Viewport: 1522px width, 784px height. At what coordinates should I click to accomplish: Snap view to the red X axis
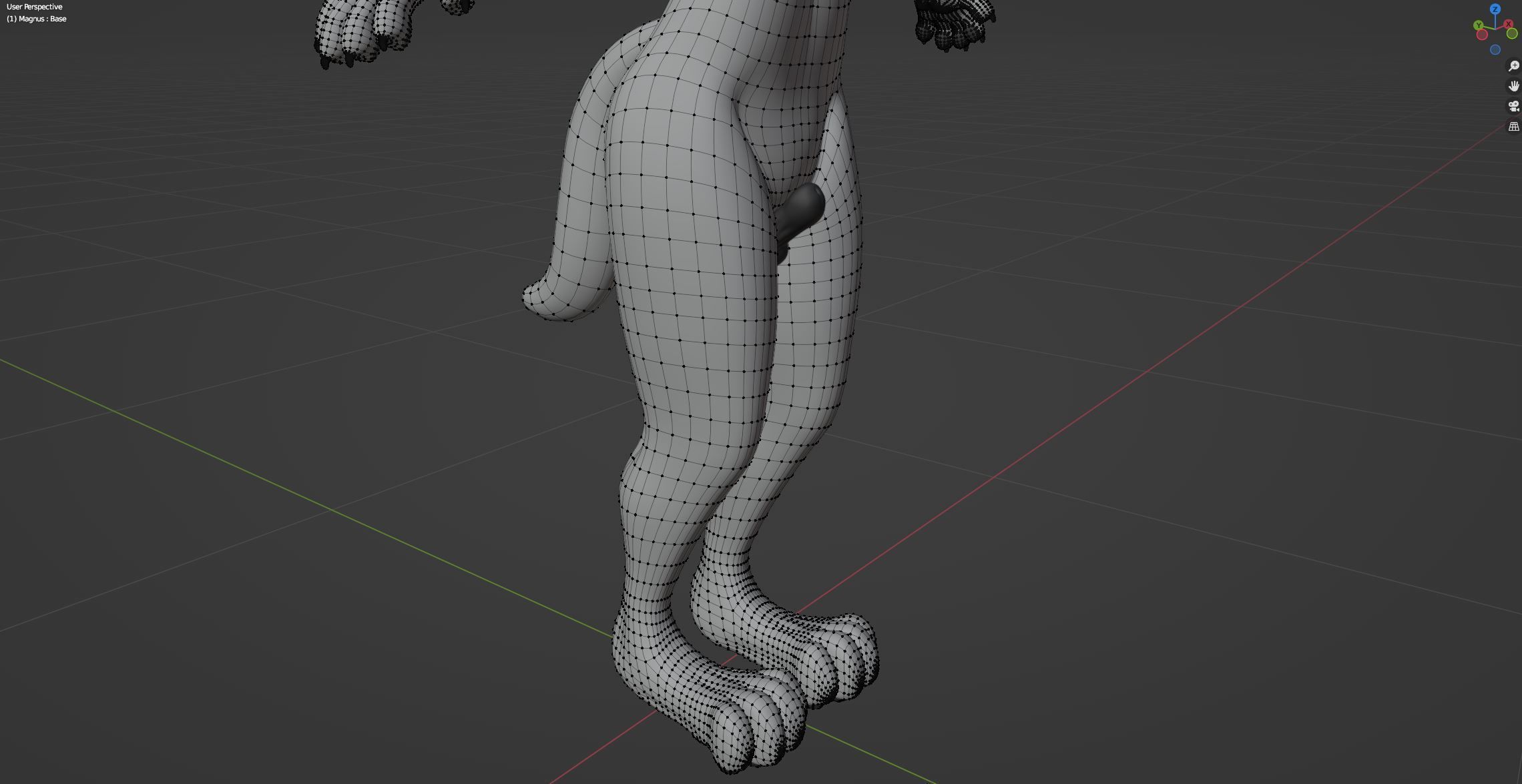[1508, 24]
